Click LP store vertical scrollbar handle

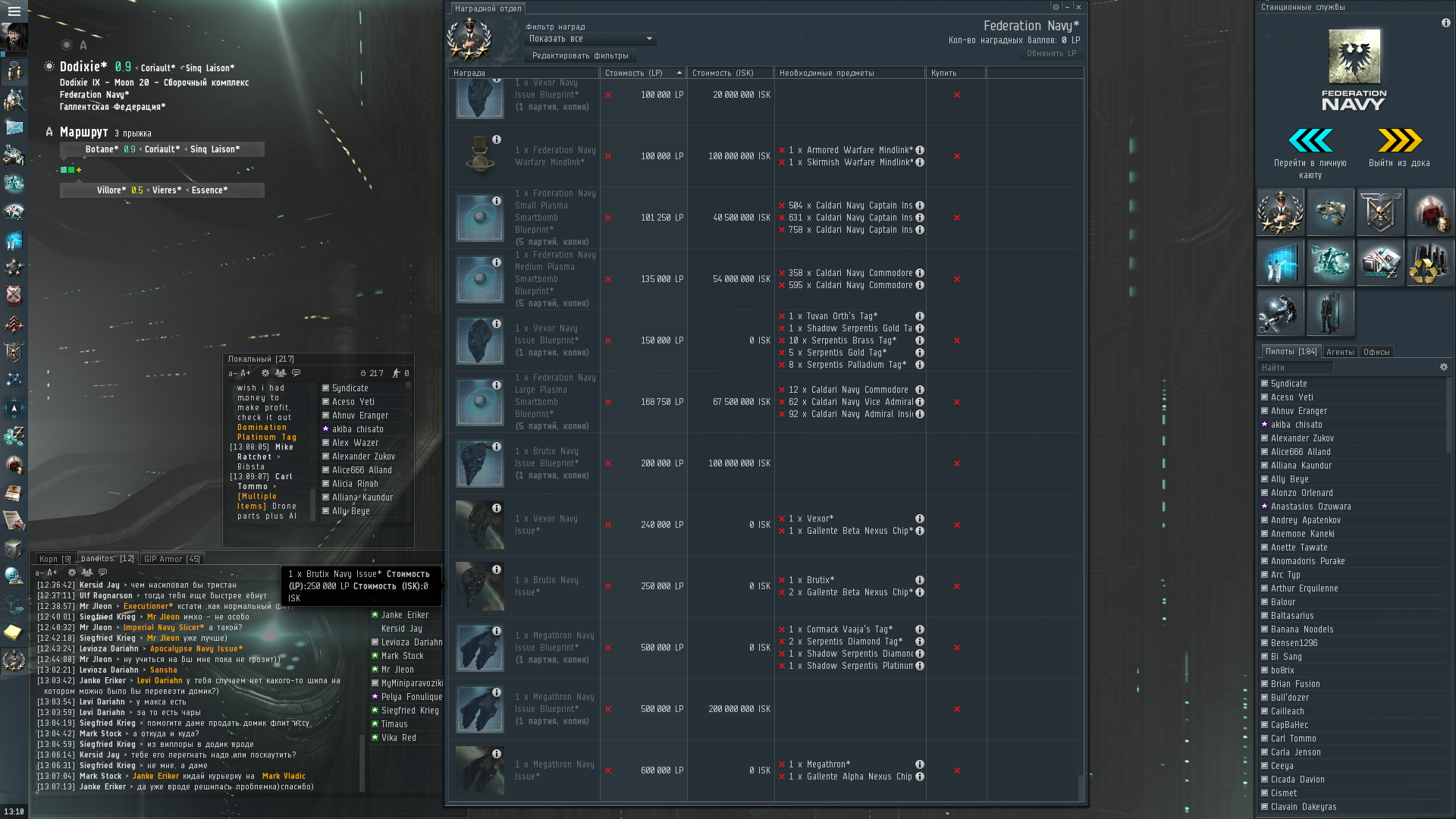tap(1081, 786)
